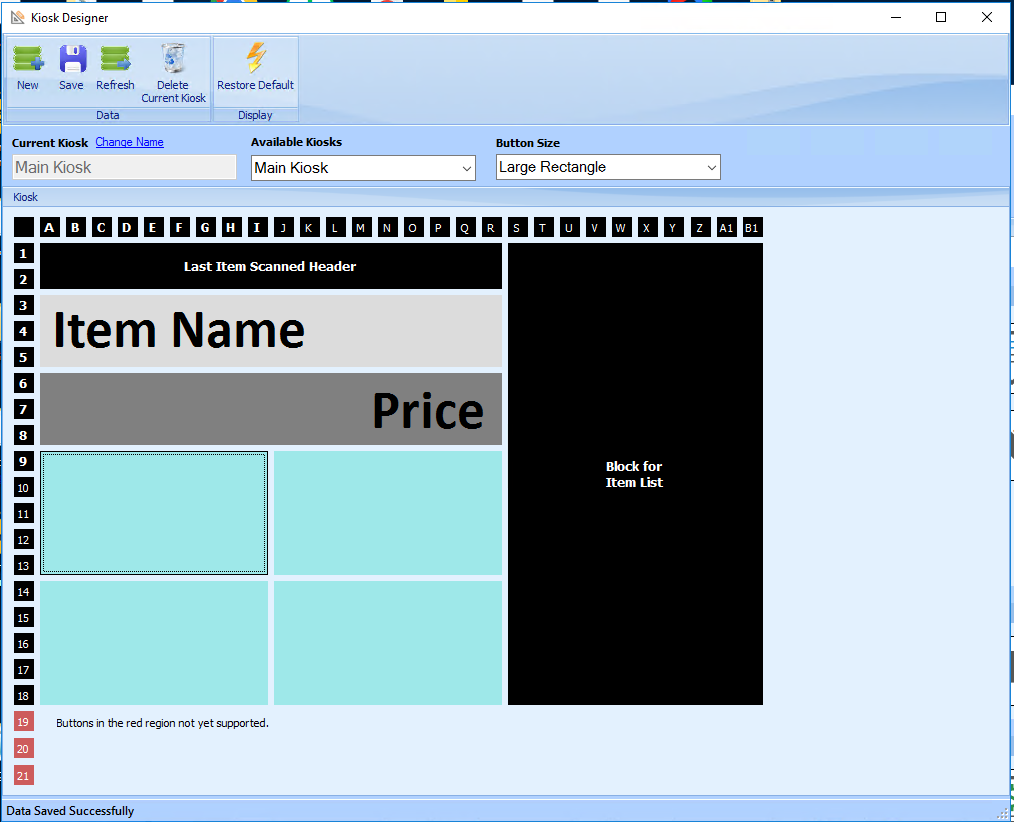Click the Current Kiosk name field
Viewport: 1014px width, 822px height.
[124, 168]
